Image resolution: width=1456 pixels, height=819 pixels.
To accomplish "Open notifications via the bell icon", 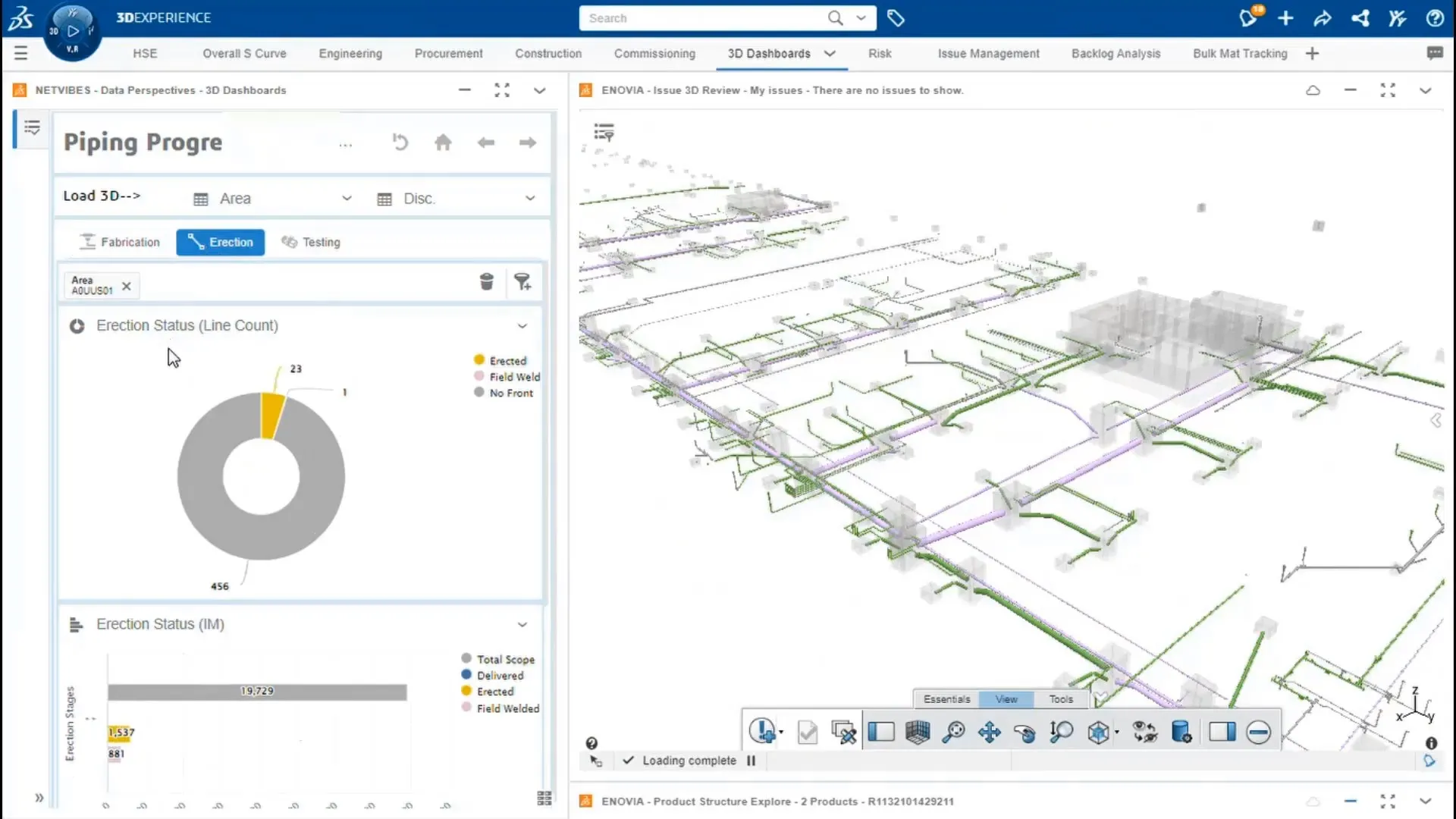I will point(1248,17).
